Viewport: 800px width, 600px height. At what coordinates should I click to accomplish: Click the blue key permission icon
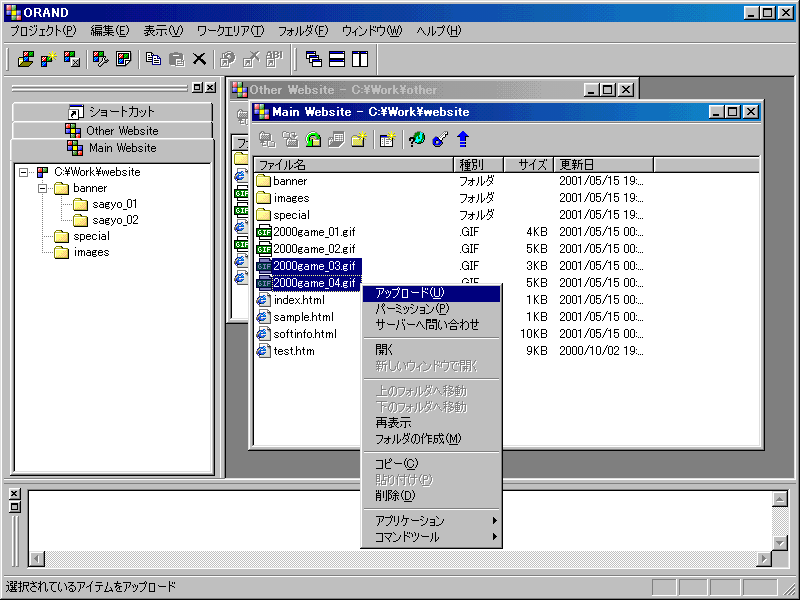click(440, 139)
